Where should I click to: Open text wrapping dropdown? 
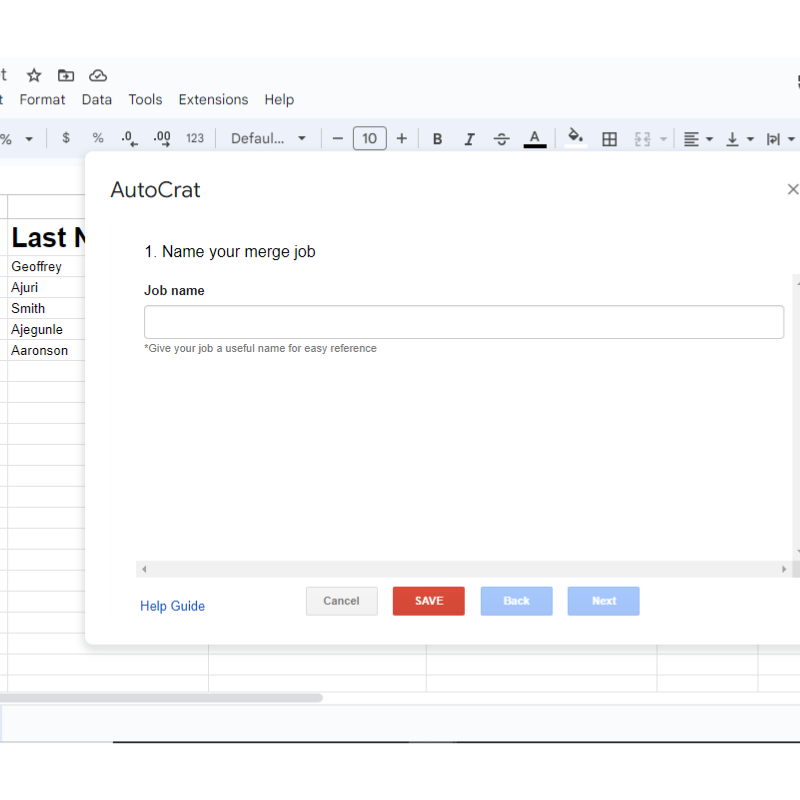(780, 139)
